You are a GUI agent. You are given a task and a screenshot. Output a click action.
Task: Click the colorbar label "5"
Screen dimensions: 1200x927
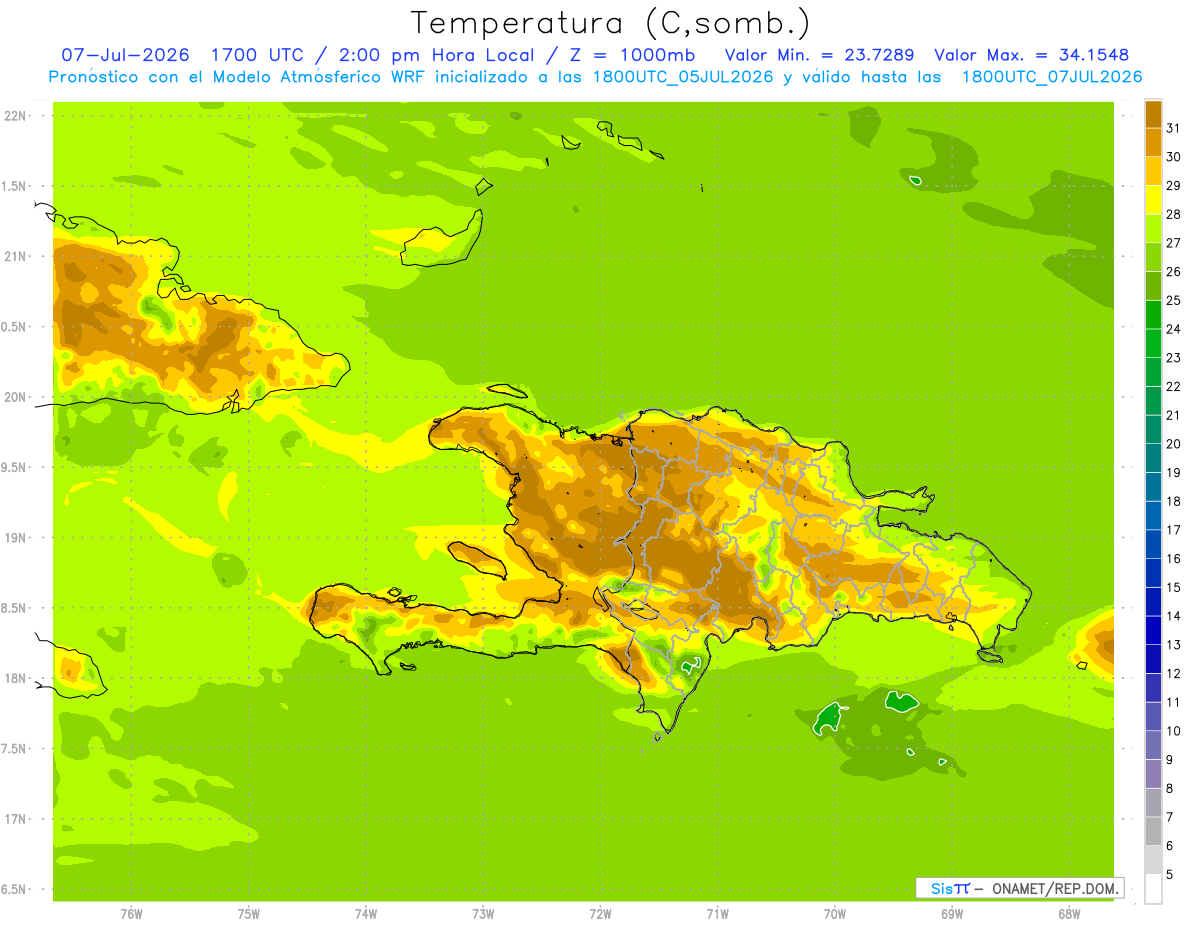(1169, 875)
